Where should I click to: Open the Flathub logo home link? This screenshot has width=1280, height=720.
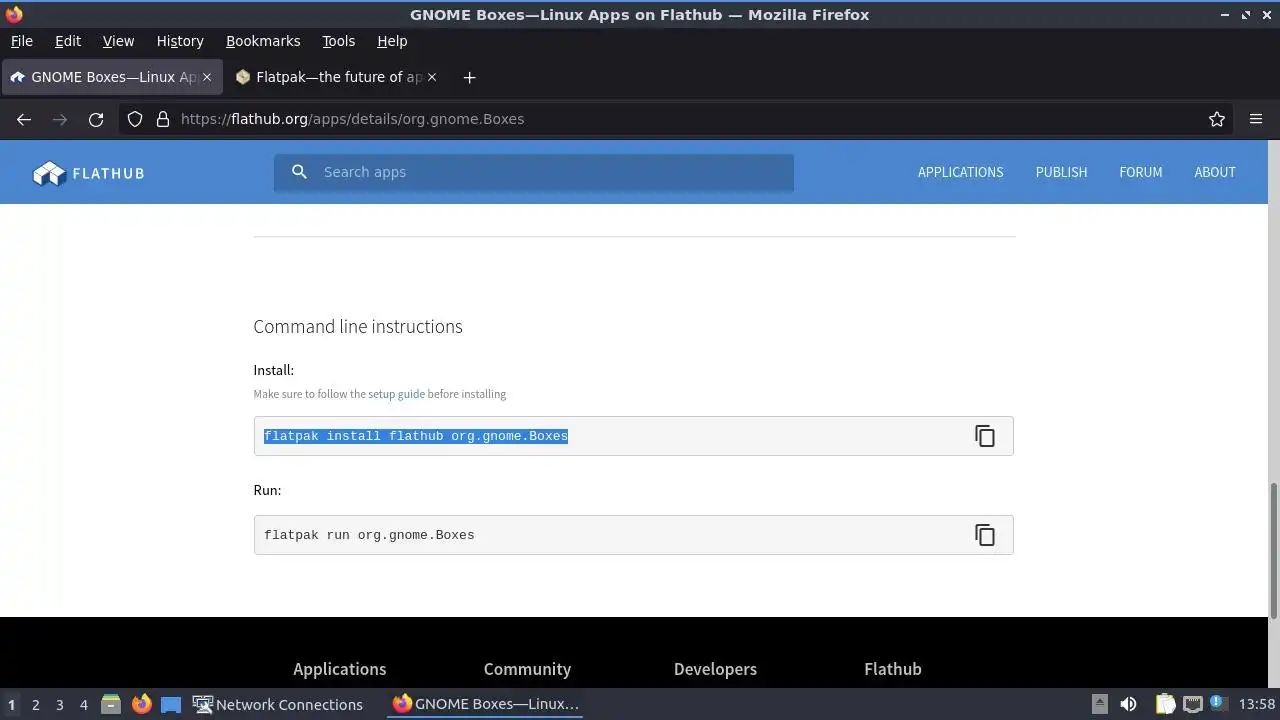pos(89,173)
